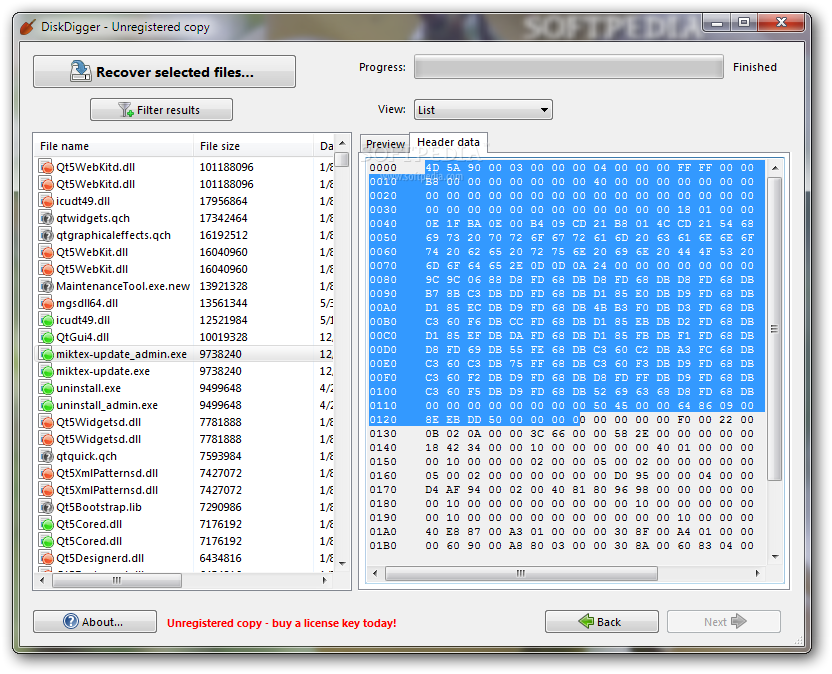Click the green icon next to QtGui4.dll
Screen dimensions: 832x674
pyautogui.click(x=47, y=337)
